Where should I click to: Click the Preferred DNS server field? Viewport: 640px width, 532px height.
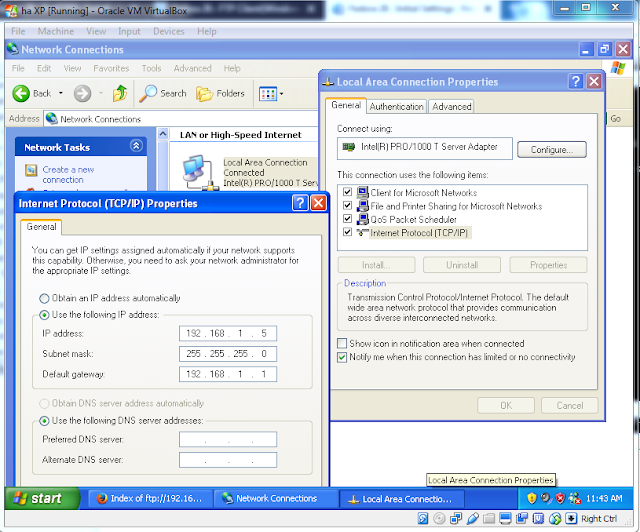(x=228, y=439)
